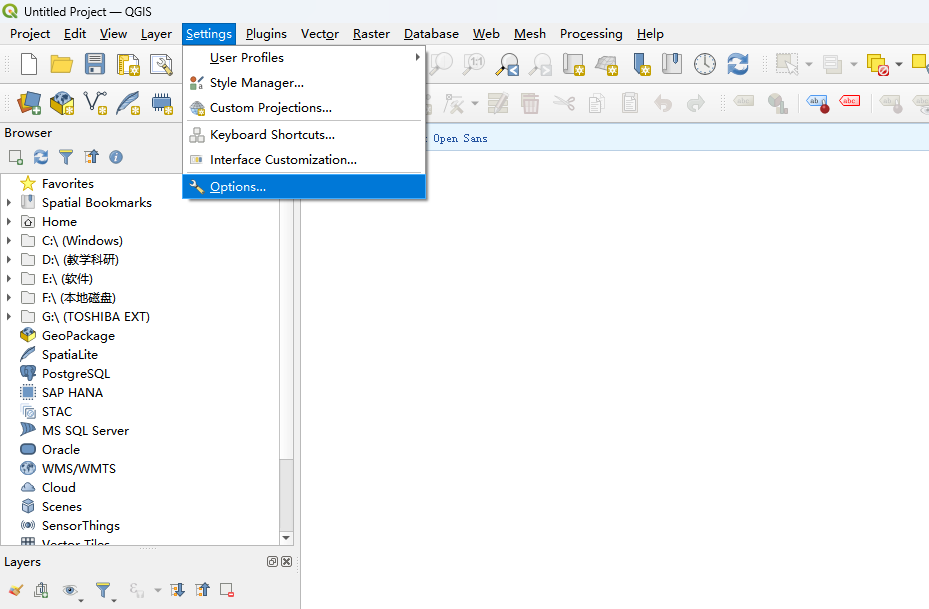Expand the F:\ drive in Browser
This screenshot has height=609, width=929.
(9, 297)
